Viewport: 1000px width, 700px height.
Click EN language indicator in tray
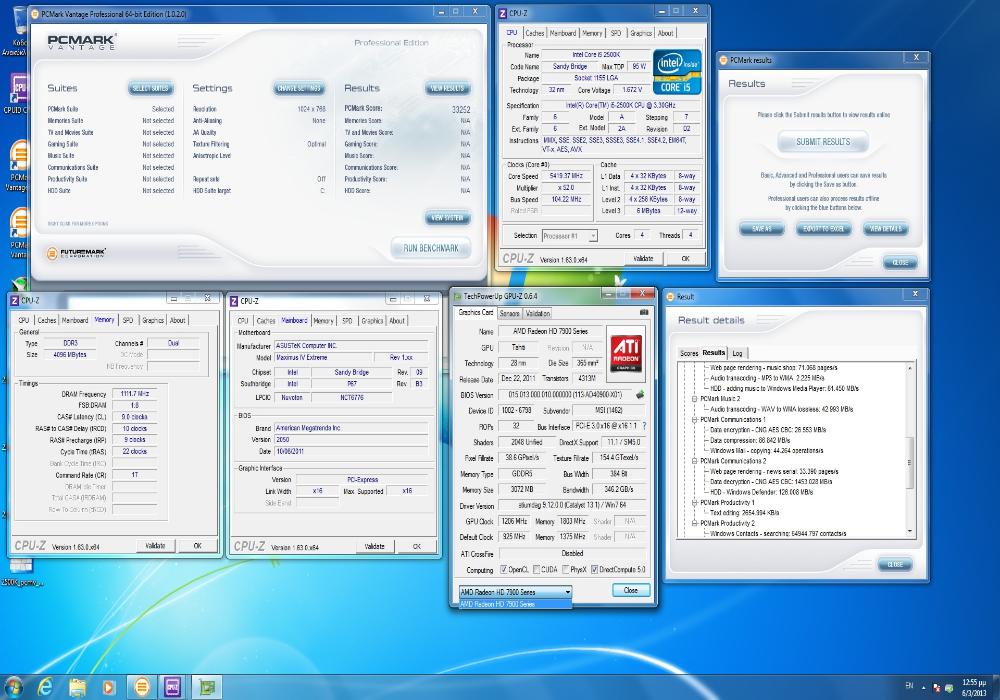pos(909,686)
